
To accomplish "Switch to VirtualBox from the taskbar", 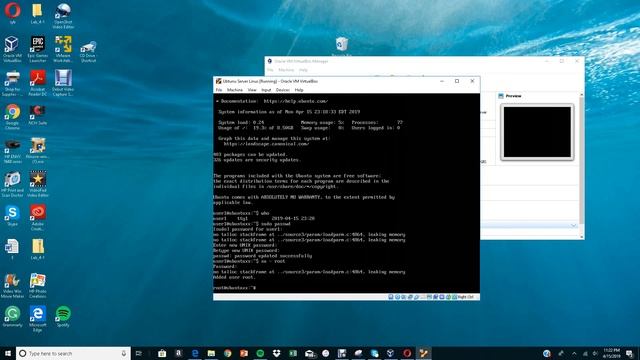I will coord(391,353).
